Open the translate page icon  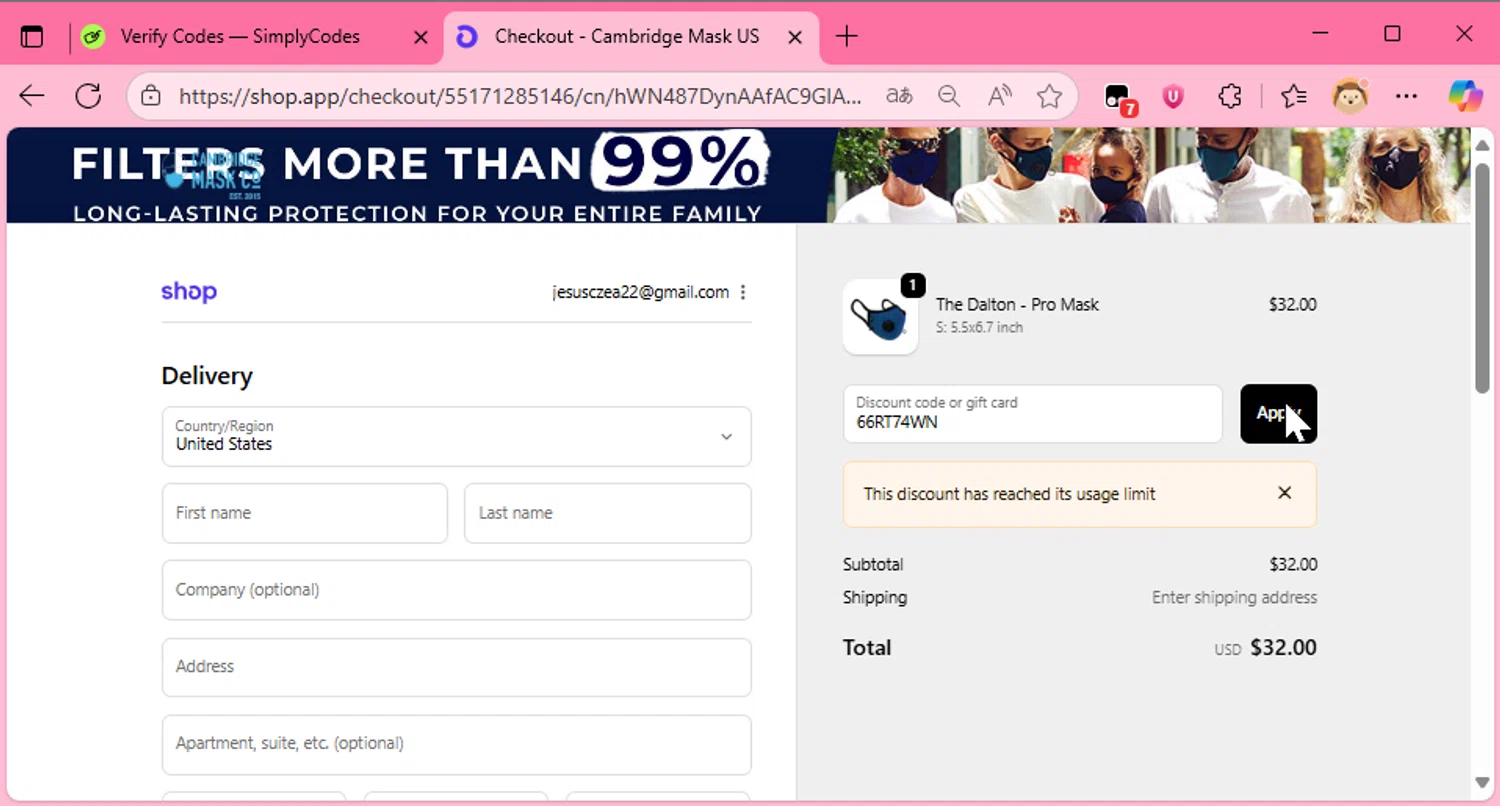pyautogui.click(x=899, y=96)
